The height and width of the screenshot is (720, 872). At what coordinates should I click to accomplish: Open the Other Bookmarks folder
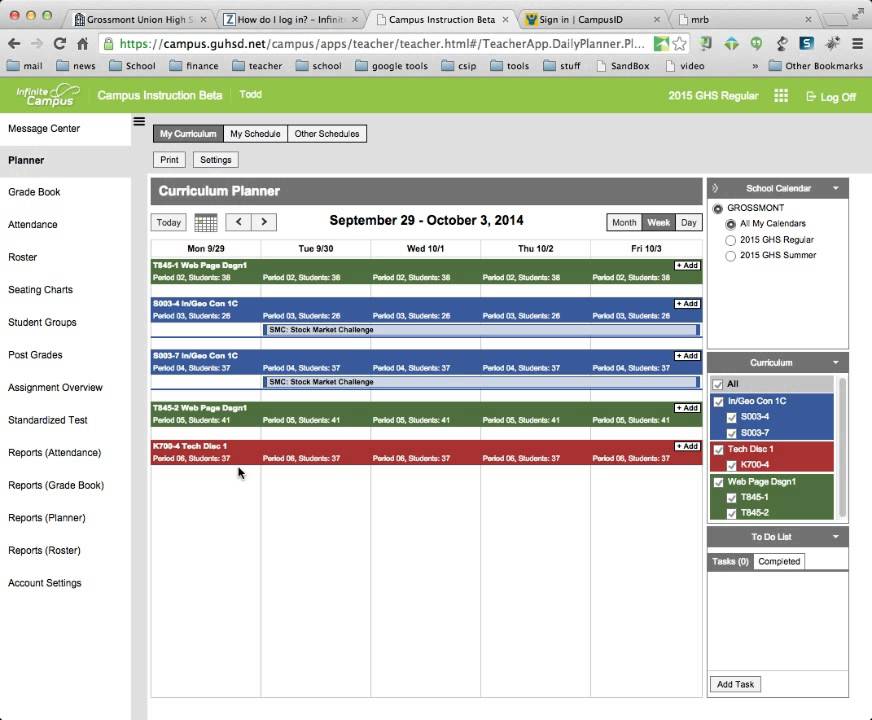click(816, 66)
